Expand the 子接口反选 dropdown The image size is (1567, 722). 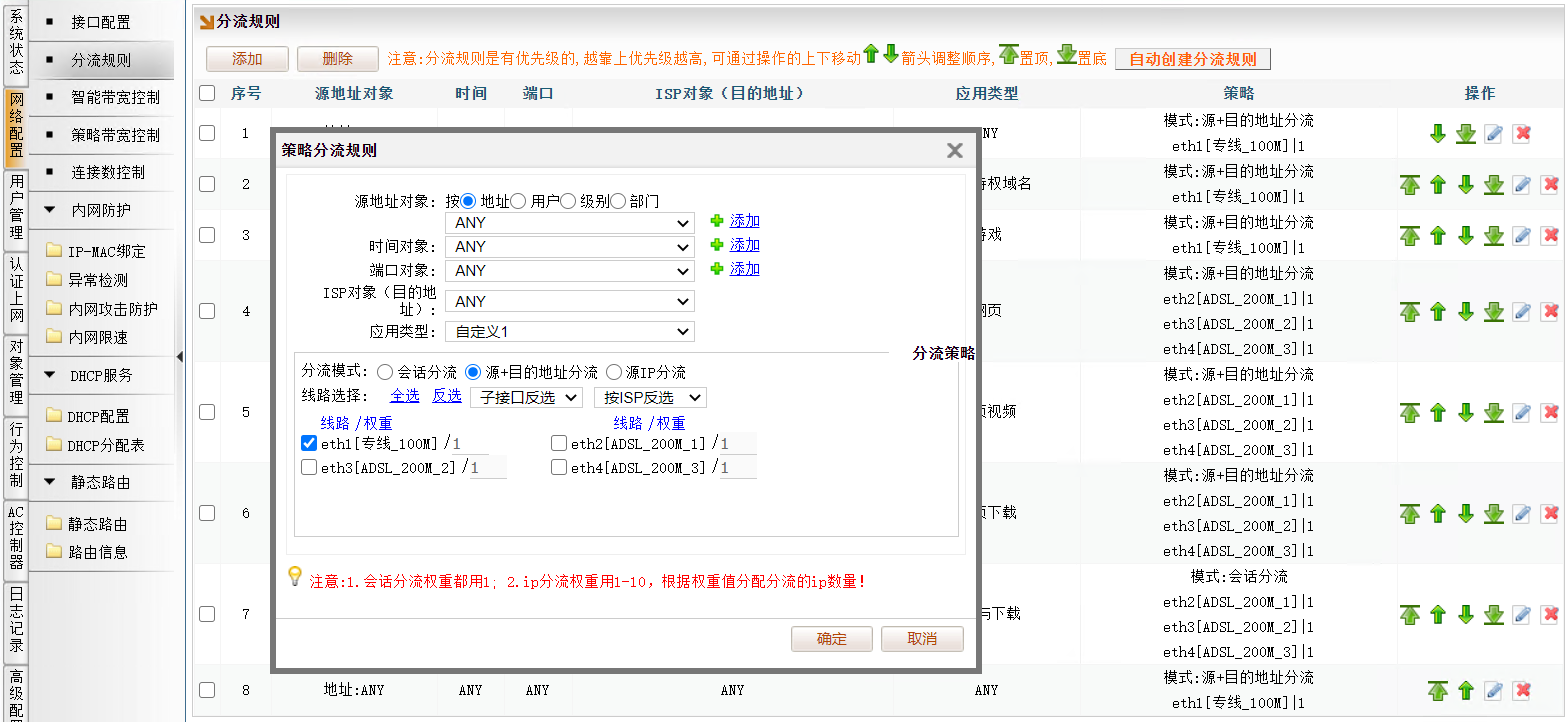[x=526, y=397]
